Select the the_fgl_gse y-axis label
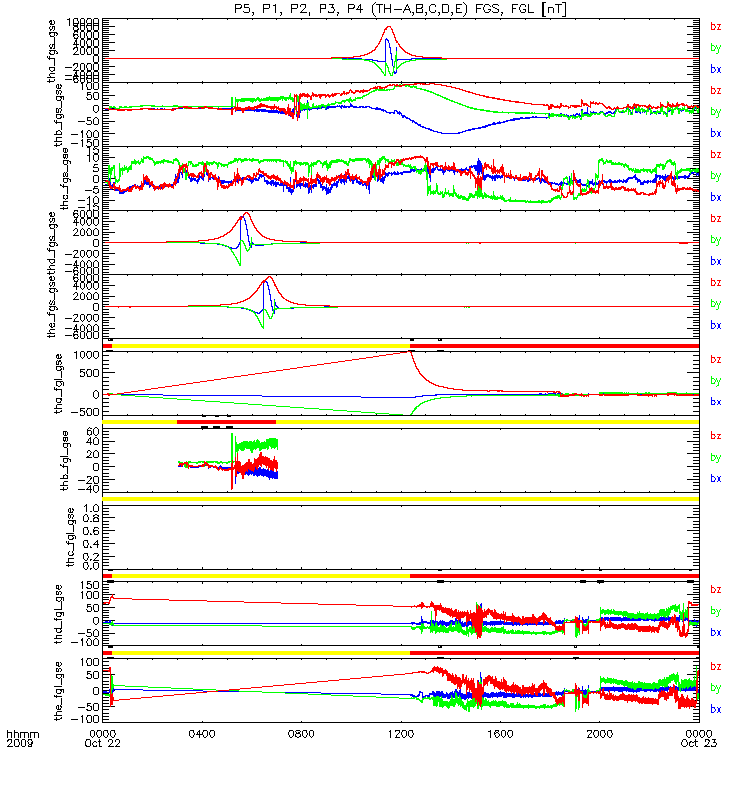 click(59, 691)
